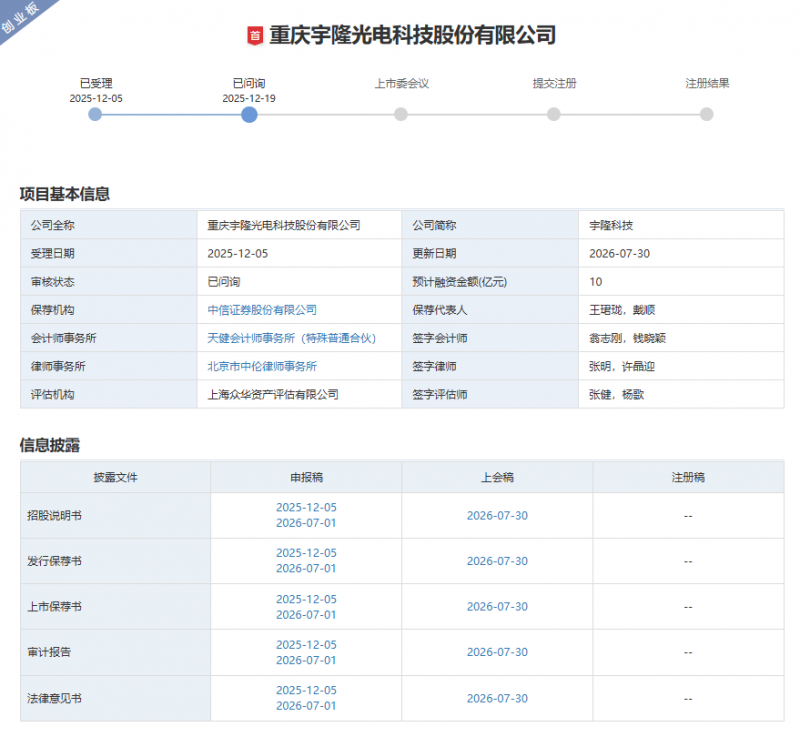Viewport: 800px width, 737px height.
Task: Open 发行保荐书 申报稿 dated 2025-12-05
Action: tap(306, 553)
